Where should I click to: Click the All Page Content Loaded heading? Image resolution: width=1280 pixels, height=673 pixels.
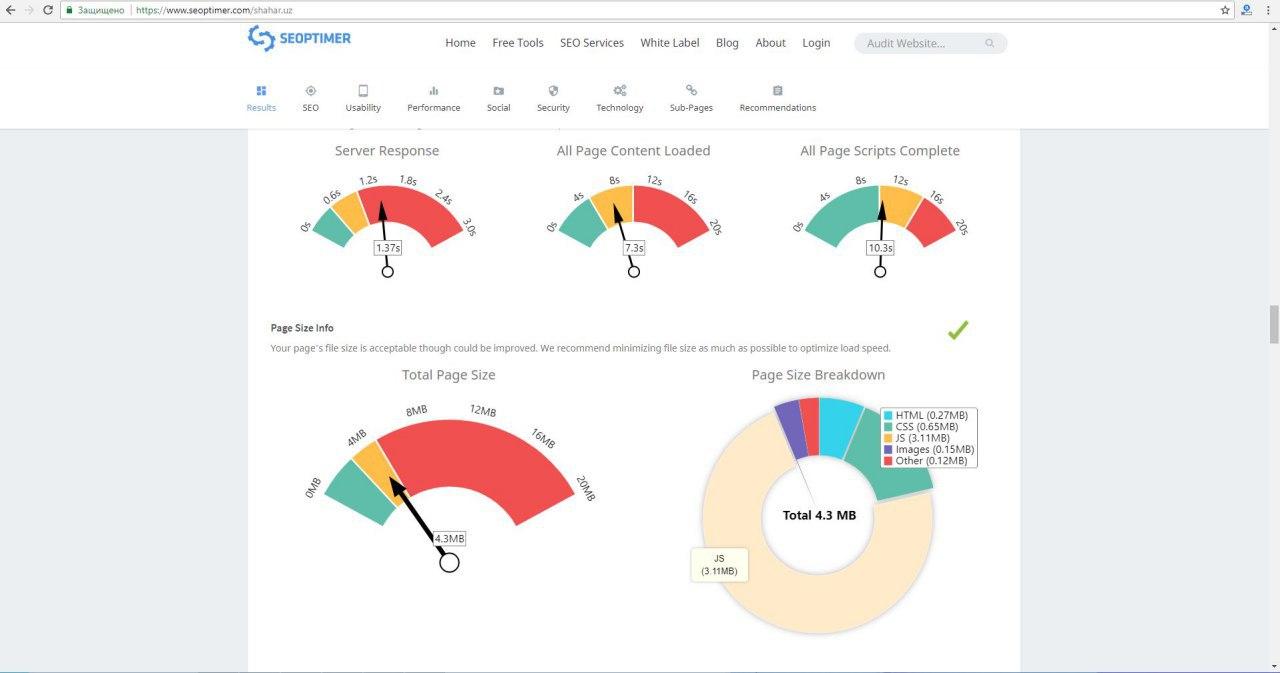[633, 151]
